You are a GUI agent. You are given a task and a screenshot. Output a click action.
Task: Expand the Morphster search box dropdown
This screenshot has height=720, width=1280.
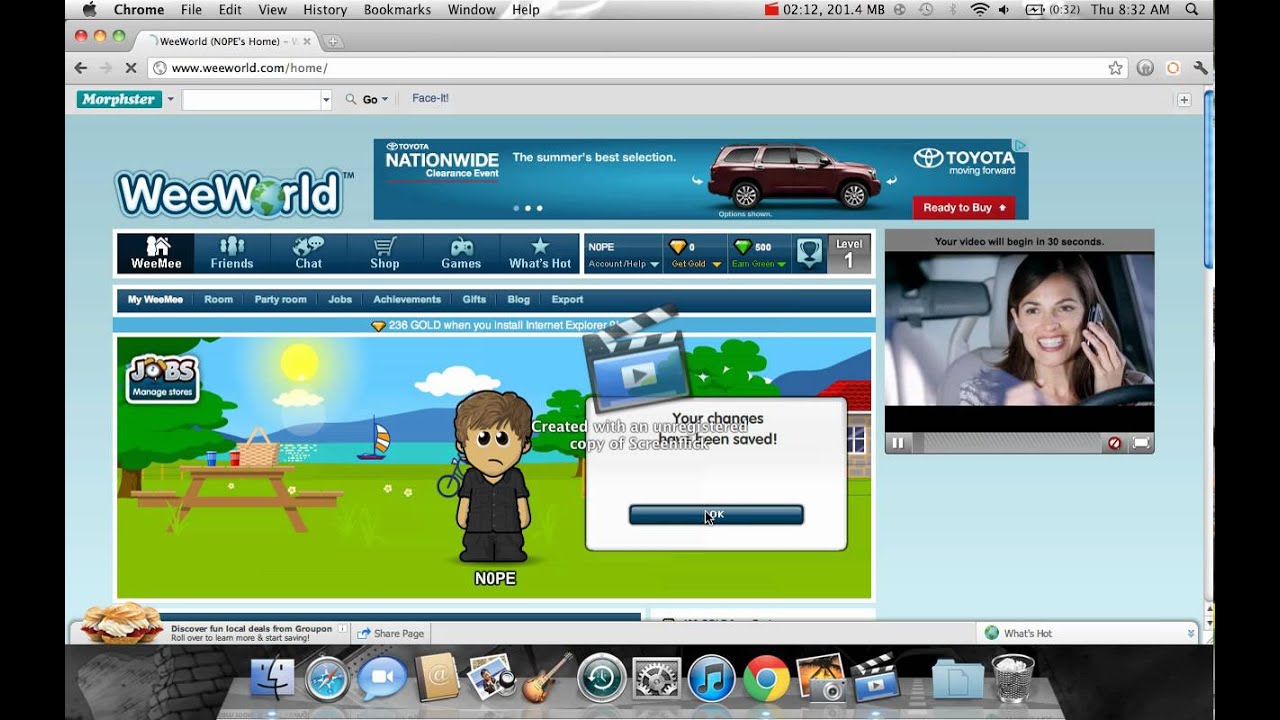pyautogui.click(x=326, y=99)
